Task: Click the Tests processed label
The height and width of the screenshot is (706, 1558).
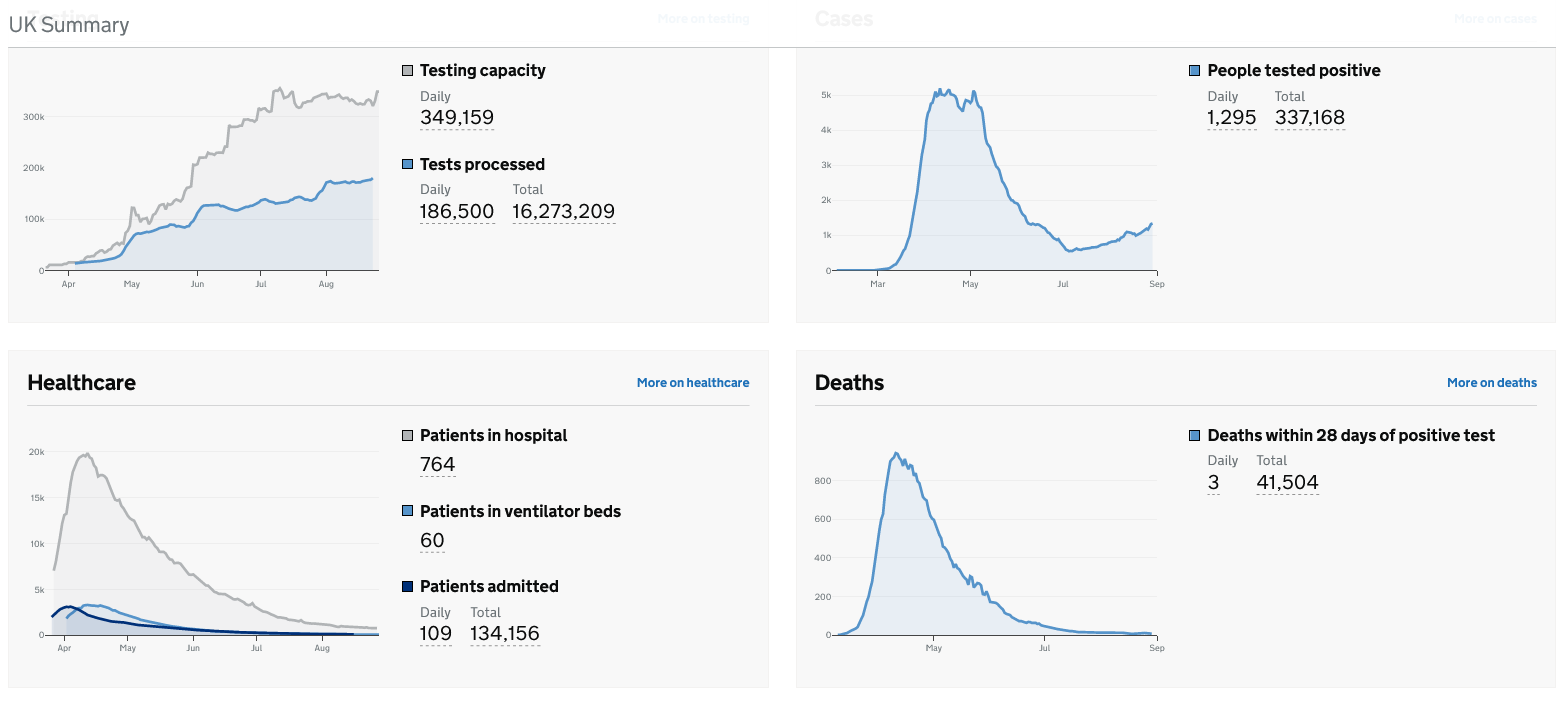Action: (482, 164)
